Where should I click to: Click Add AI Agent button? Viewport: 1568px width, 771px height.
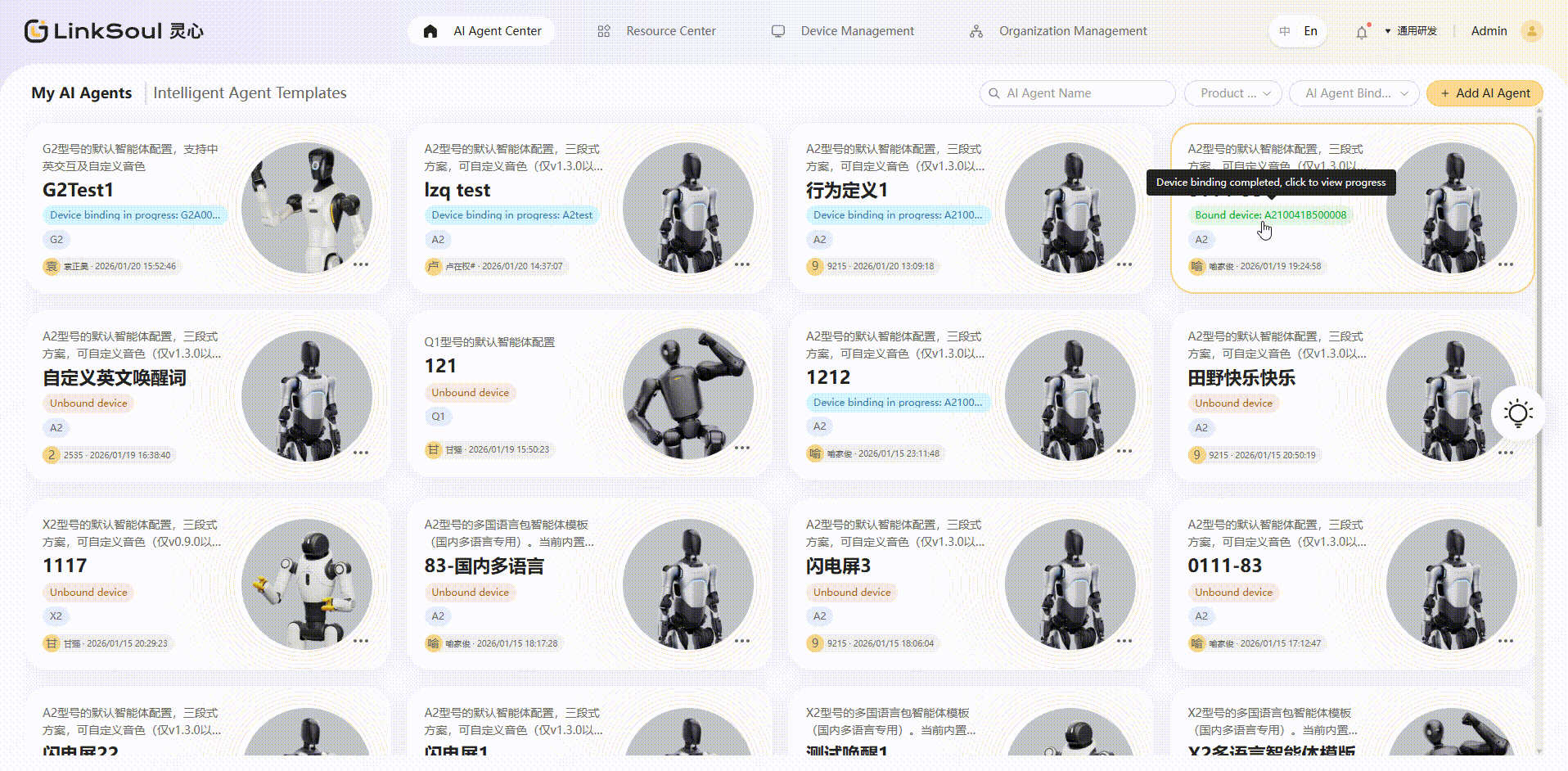[1485, 93]
